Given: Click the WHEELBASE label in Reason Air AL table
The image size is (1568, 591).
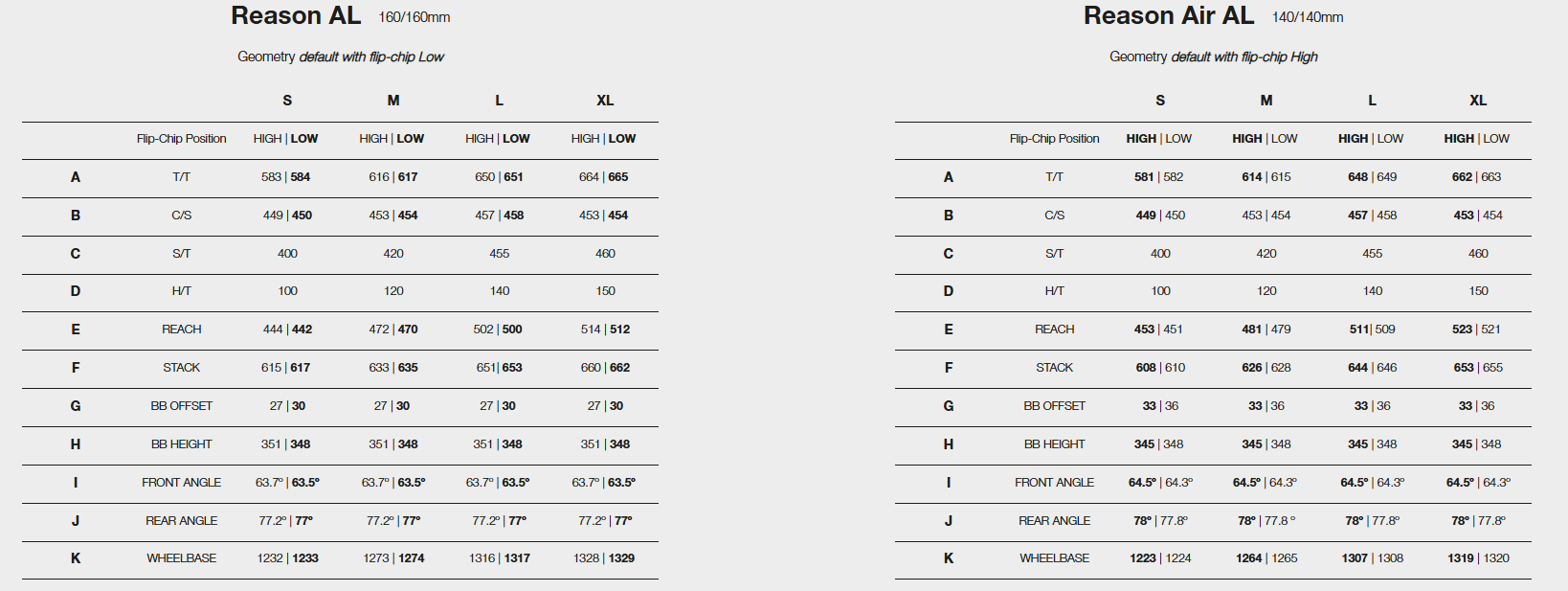Looking at the screenshot, I should [x=1054, y=558].
